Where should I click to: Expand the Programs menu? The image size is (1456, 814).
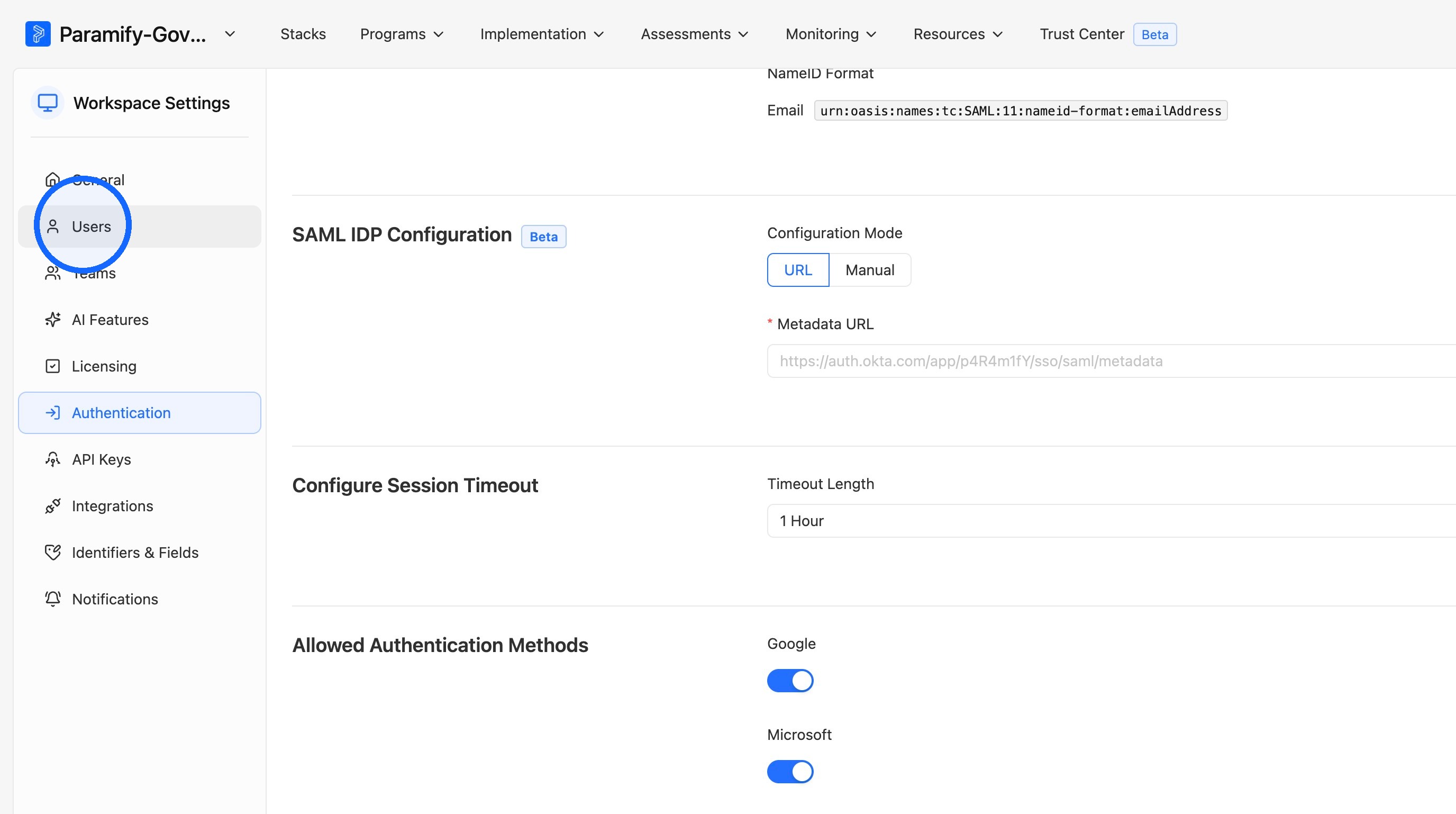402,34
